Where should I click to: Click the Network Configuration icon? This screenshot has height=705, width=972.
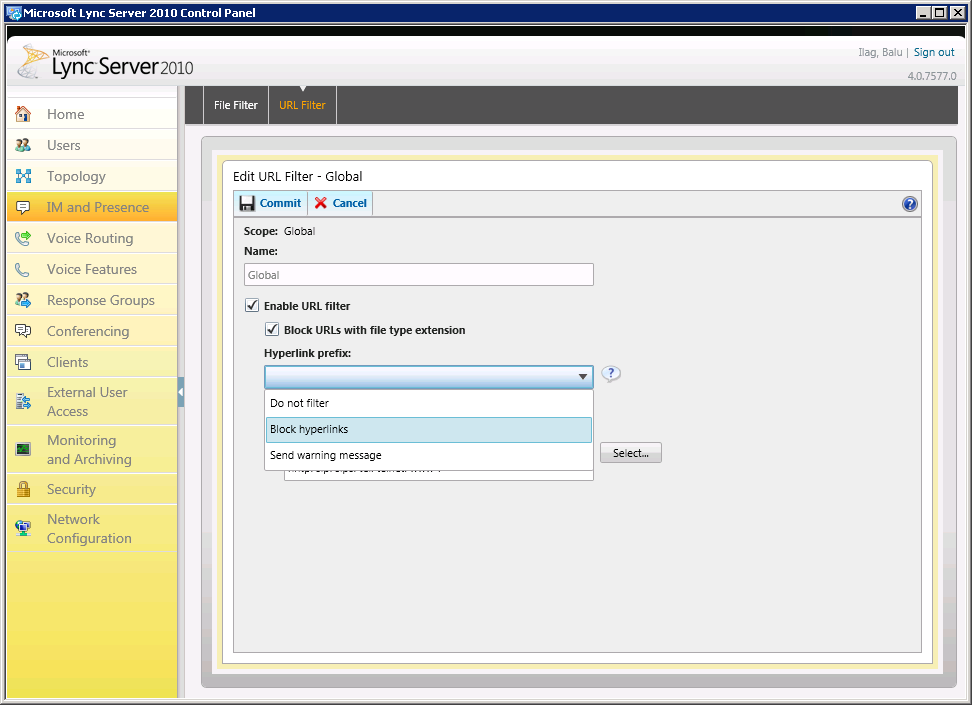tap(23, 528)
